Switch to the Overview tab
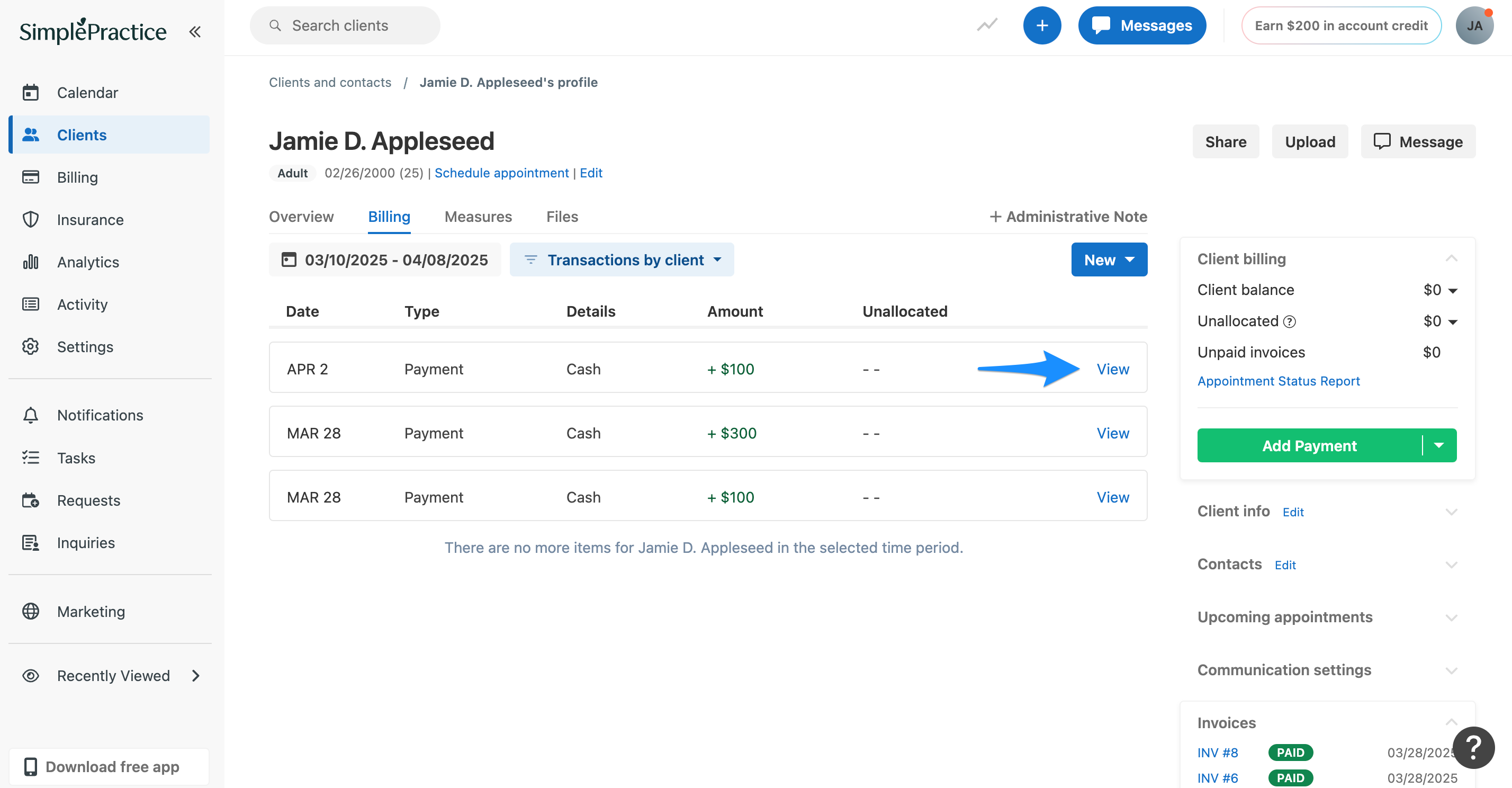The image size is (1512, 788). pos(301,217)
